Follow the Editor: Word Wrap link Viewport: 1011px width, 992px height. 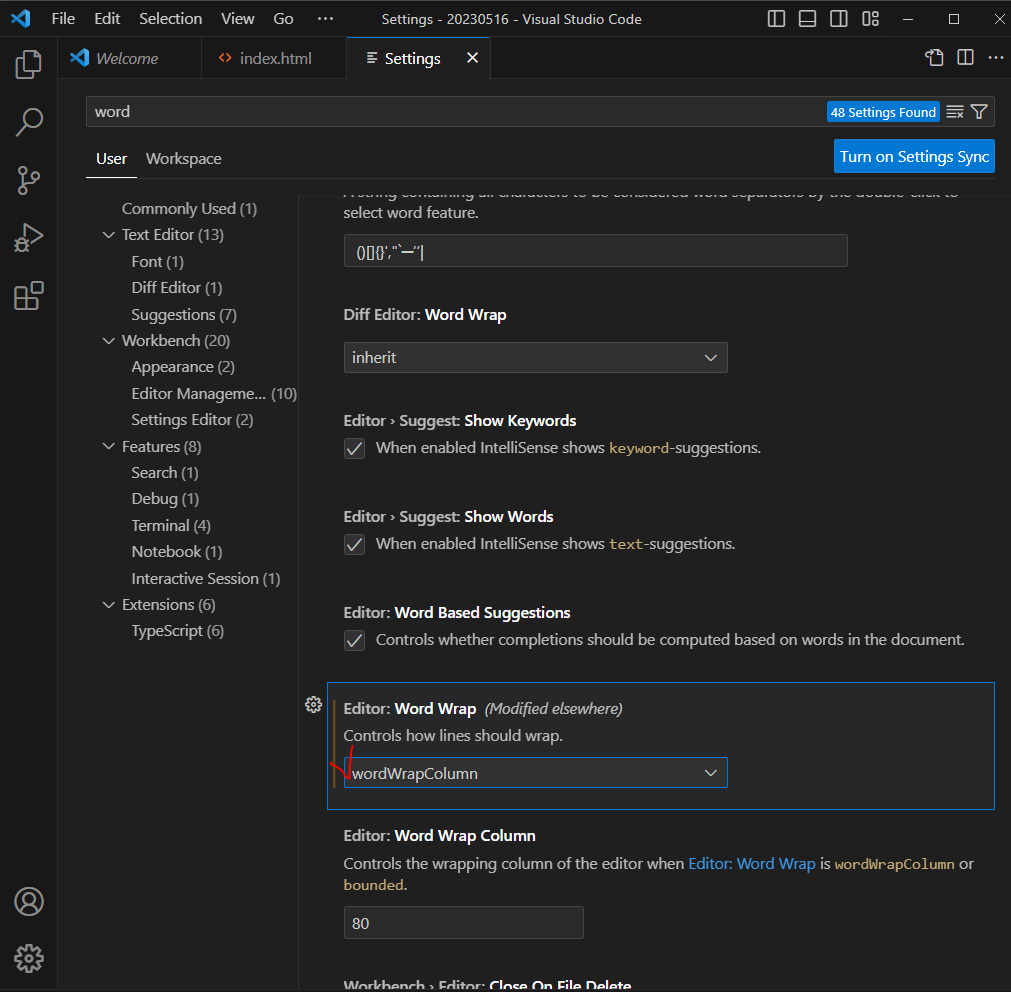click(752, 864)
